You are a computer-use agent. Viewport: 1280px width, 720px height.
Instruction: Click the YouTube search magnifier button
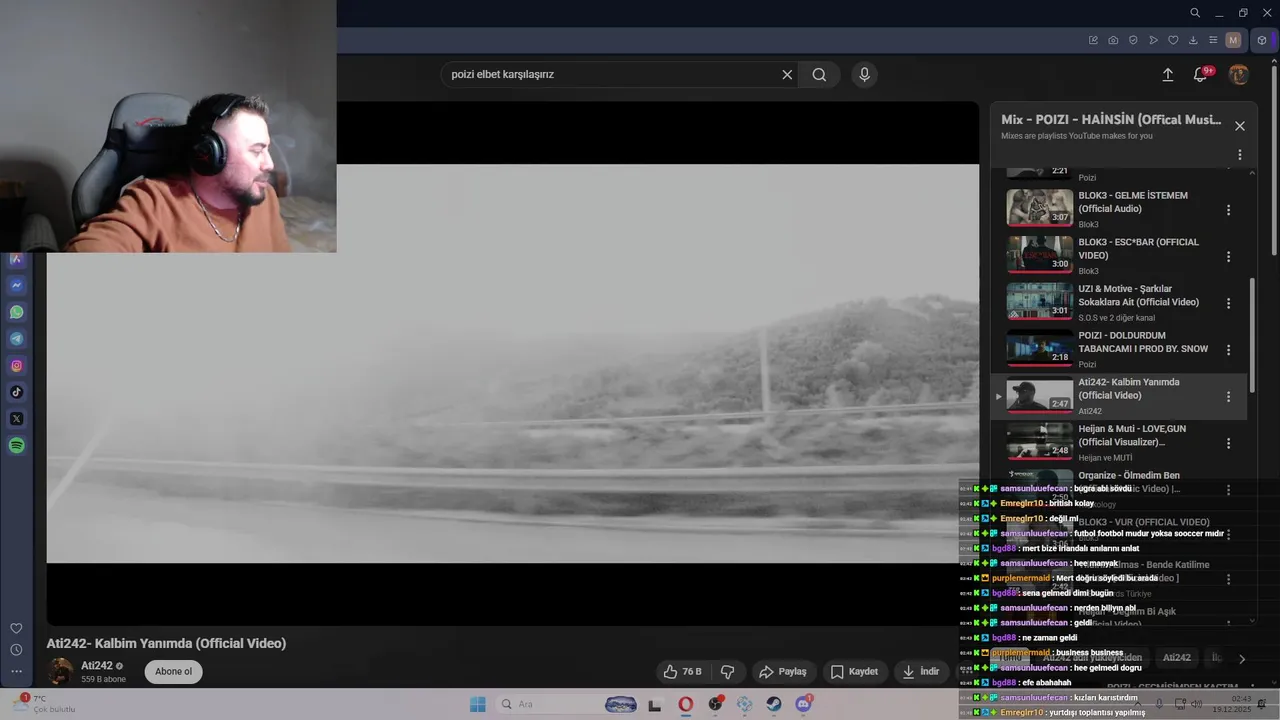(819, 75)
